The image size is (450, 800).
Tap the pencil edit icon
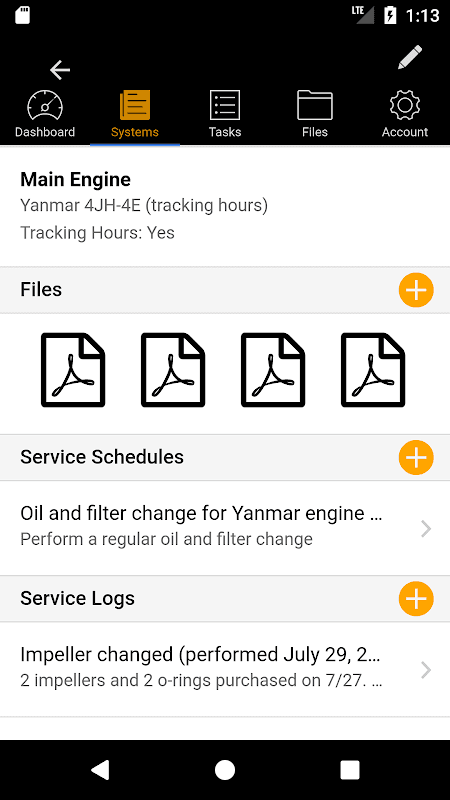tap(410, 57)
